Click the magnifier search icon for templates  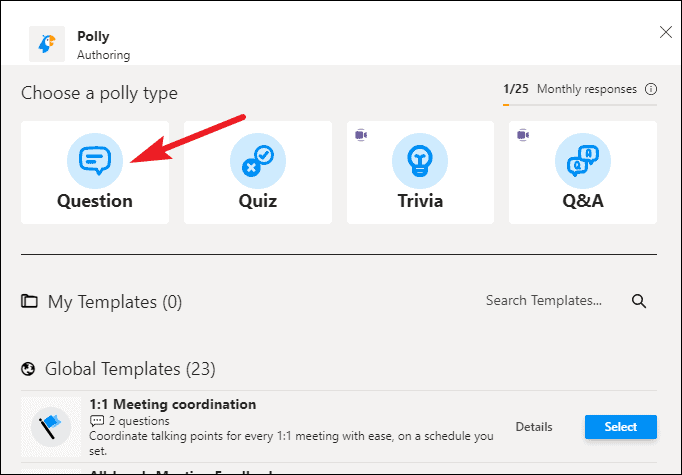(x=639, y=301)
